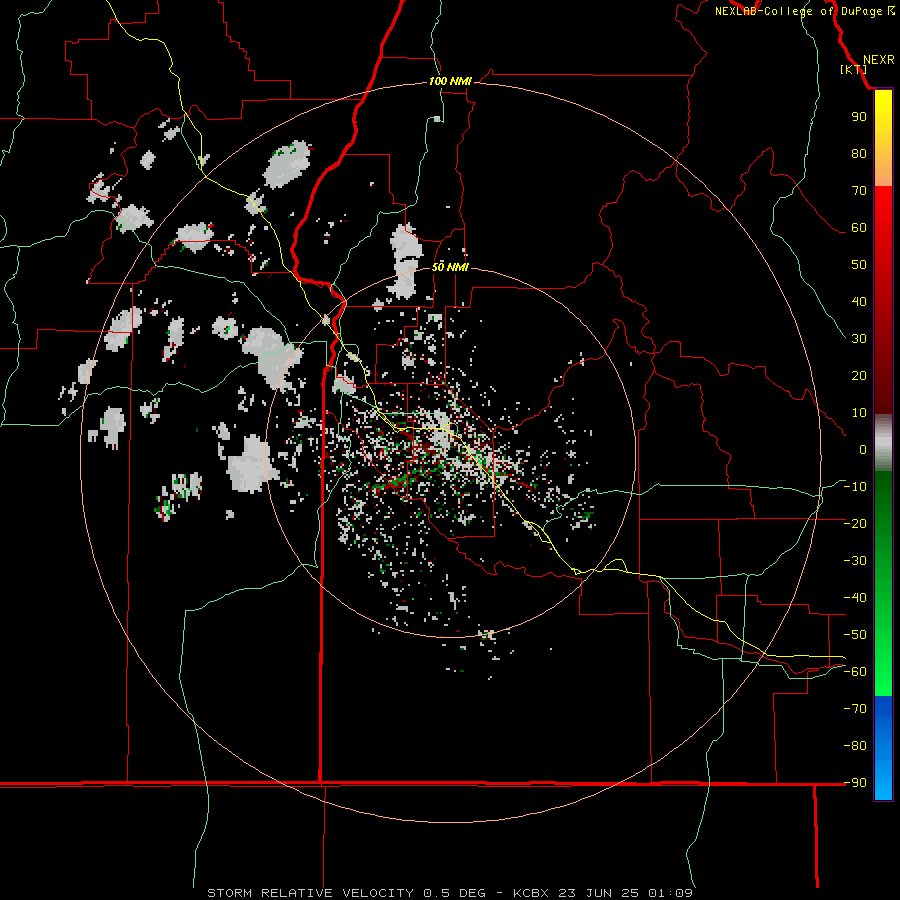Click the 0 value on the velocity scale
The height and width of the screenshot is (900, 900).
click(863, 450)
